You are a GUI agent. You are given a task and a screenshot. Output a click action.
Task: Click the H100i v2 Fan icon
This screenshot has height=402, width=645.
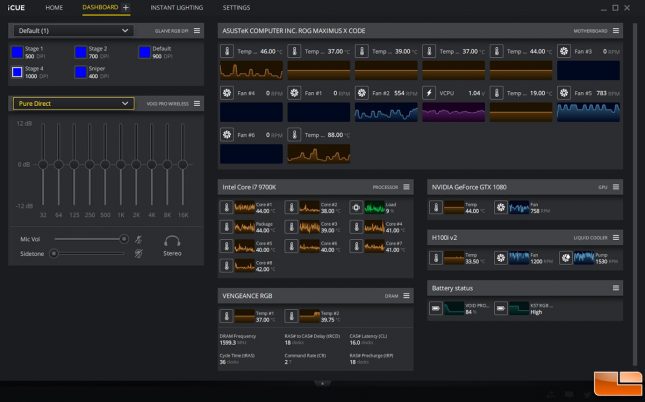pyautogui.click(x=501, y=258)
